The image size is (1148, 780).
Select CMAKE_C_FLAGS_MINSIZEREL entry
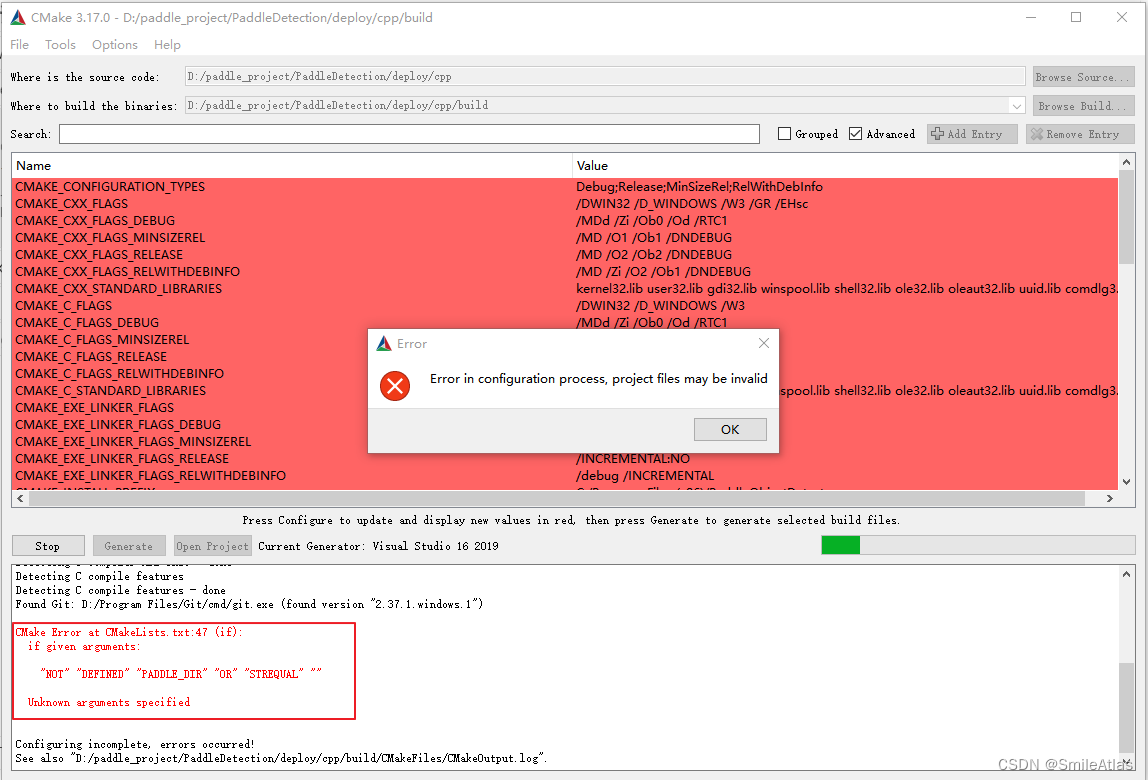tap(102, 339)
